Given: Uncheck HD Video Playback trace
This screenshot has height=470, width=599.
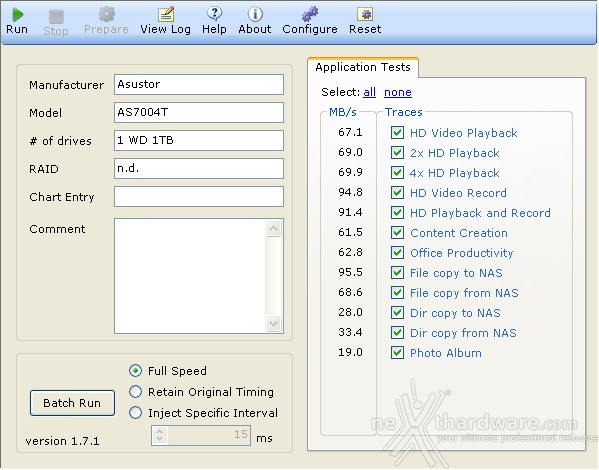Looking at the screenshot, I should [397, 133].
